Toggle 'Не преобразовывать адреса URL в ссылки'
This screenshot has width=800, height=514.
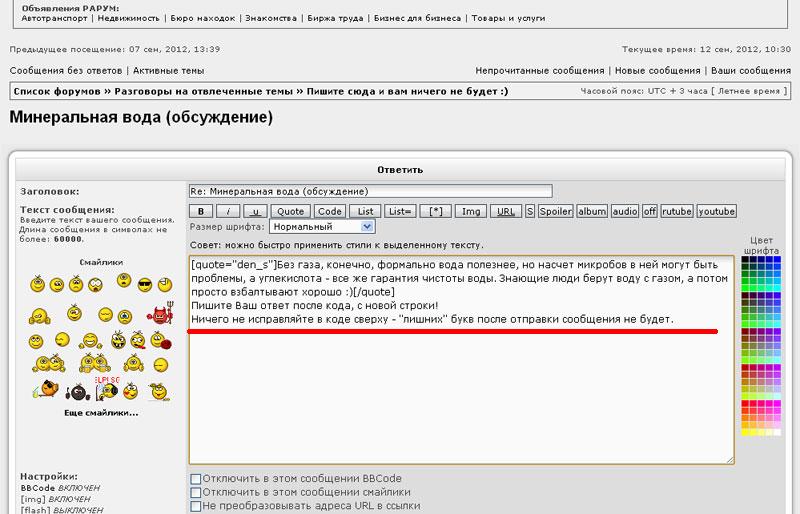coord(196,506)
